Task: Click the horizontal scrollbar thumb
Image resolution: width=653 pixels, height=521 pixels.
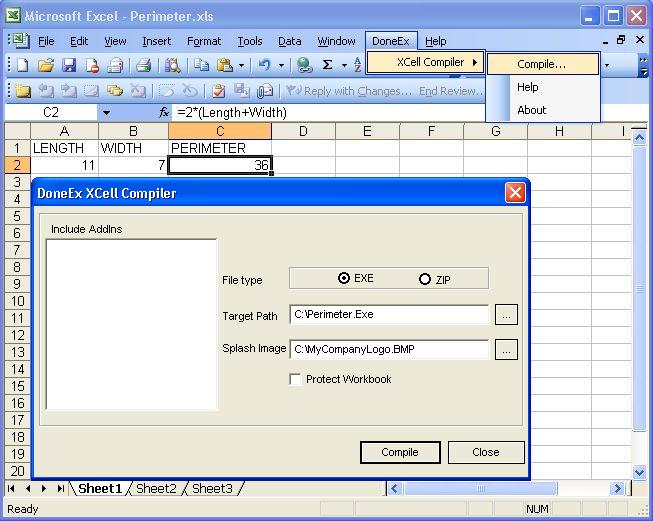Action: (x=481, y=489)
